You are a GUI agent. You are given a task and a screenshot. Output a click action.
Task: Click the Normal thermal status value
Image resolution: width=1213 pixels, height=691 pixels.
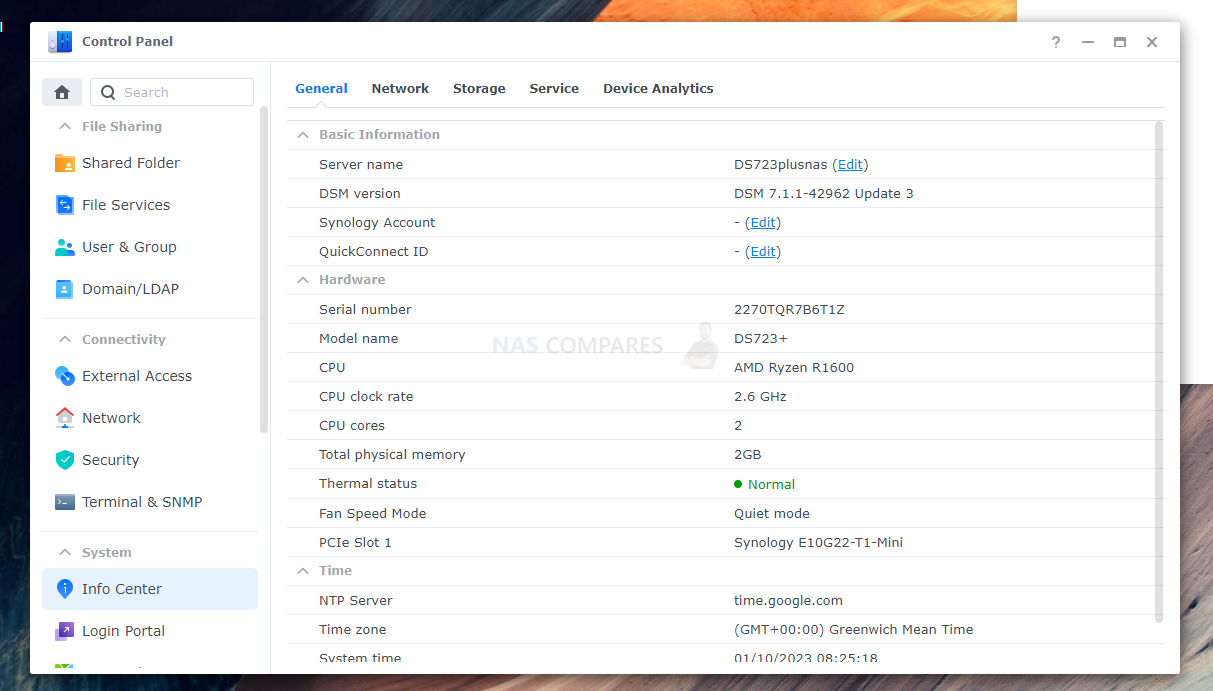pyautogui.click(x=771, y=484)
